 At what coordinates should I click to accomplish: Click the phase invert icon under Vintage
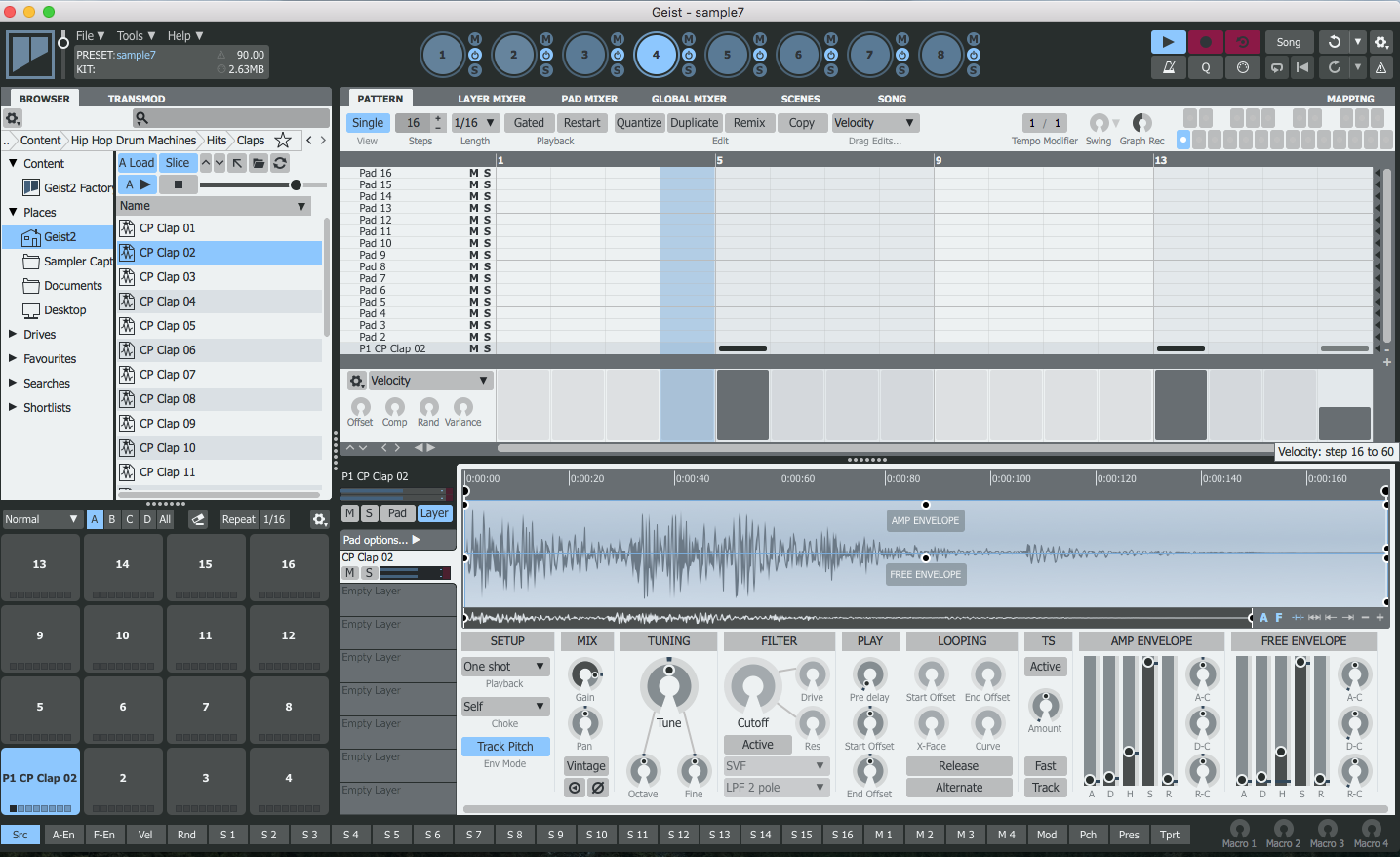(598, 788)
